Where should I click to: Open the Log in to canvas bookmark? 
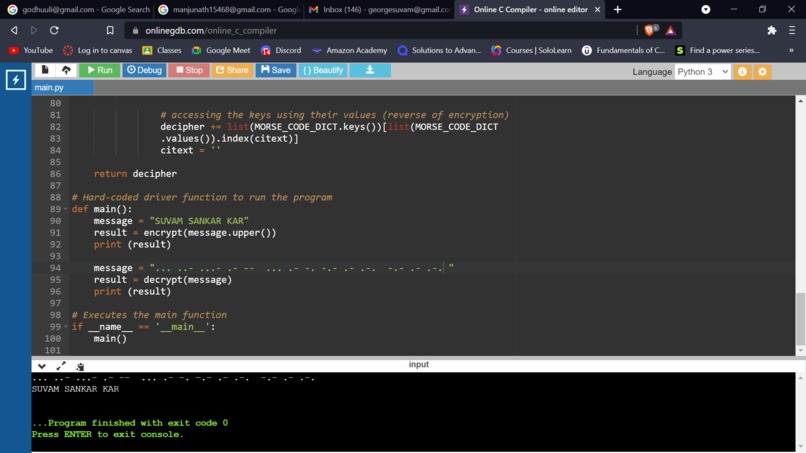pyautogui.click(x=98, y=50)
